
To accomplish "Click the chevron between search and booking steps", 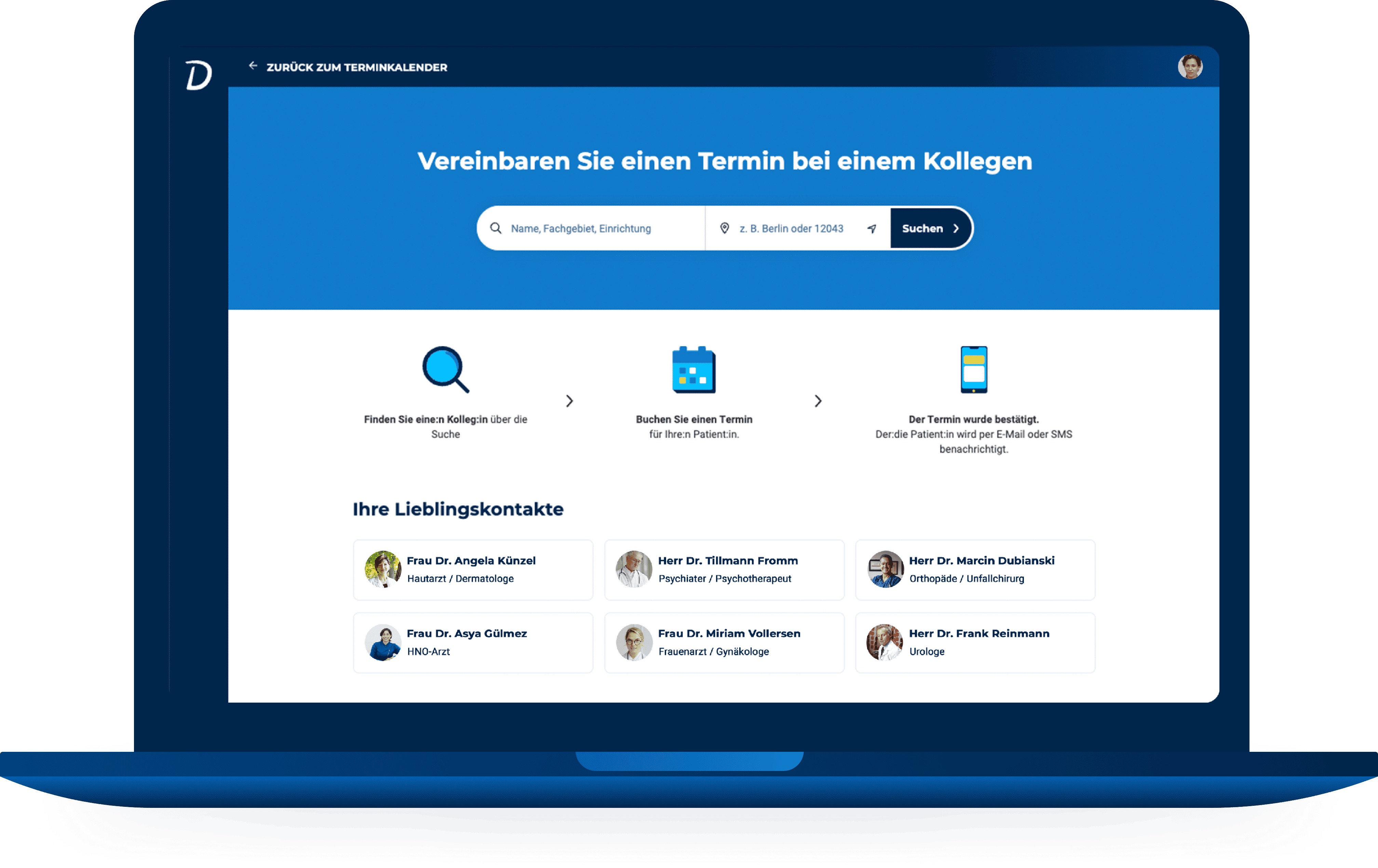I will coord(570,401).
